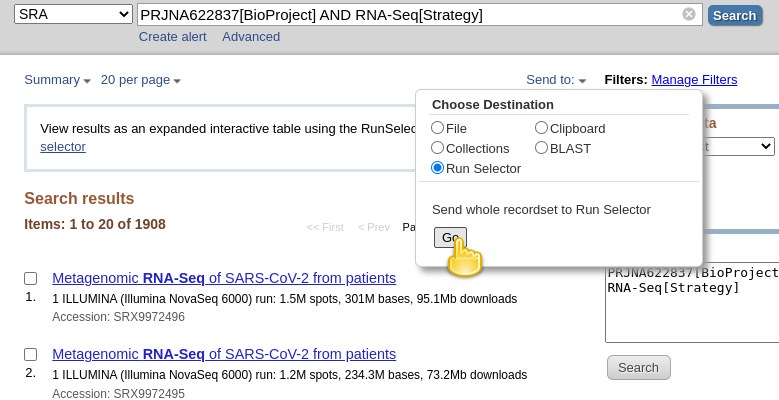Click the Go button
Image resolution: width=779 pixels, height=400 pixels.
450,237
